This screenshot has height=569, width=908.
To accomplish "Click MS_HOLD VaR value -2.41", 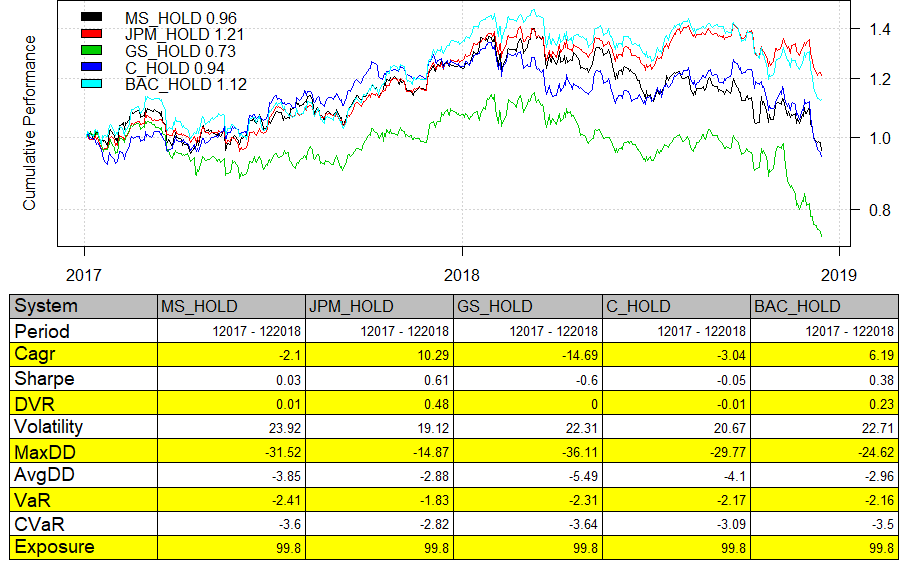I will click(286, 501).
